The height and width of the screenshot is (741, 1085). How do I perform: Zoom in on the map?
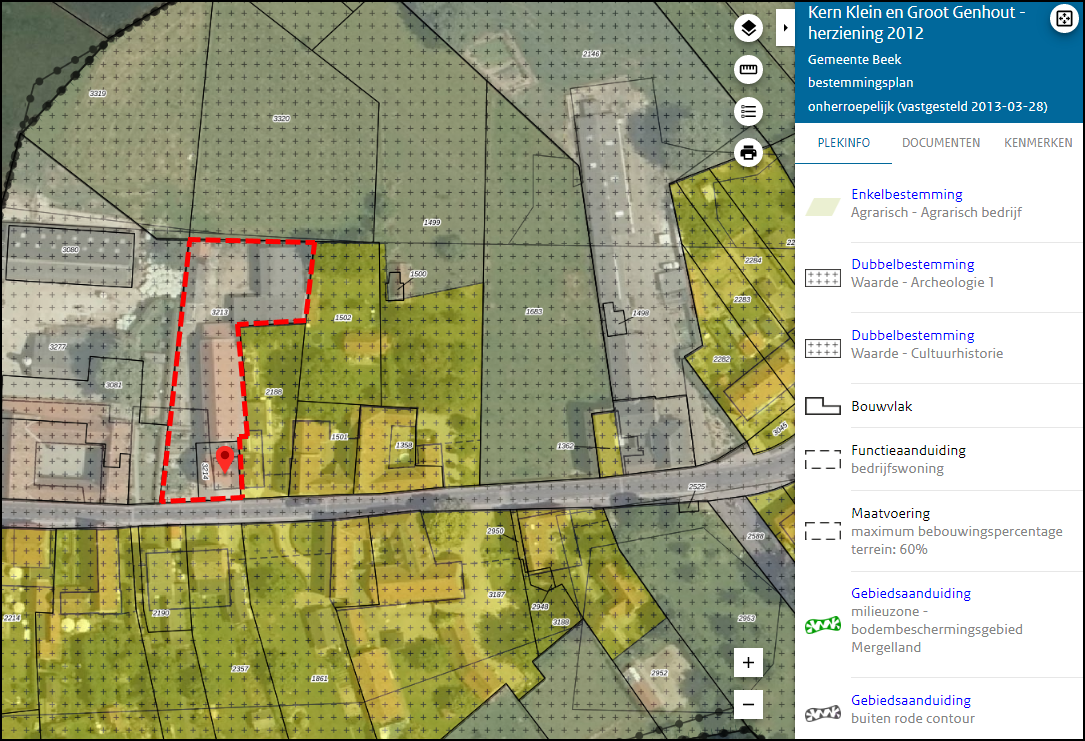(x=748, y=662)
